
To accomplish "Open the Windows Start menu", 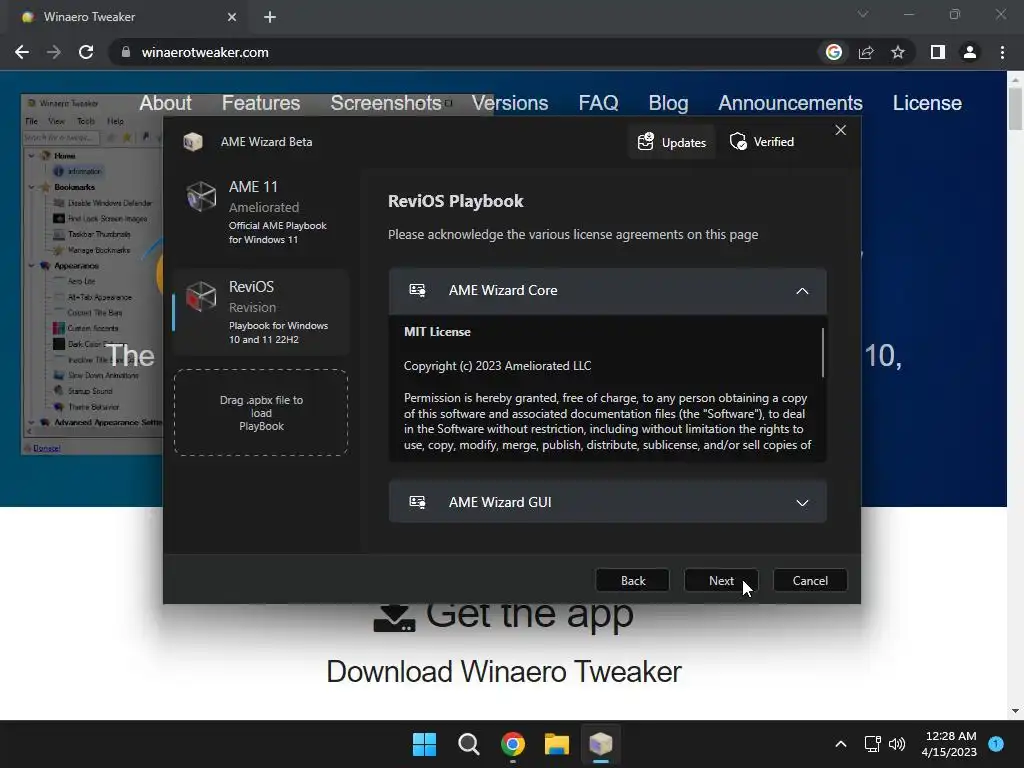I will [424, 744].
